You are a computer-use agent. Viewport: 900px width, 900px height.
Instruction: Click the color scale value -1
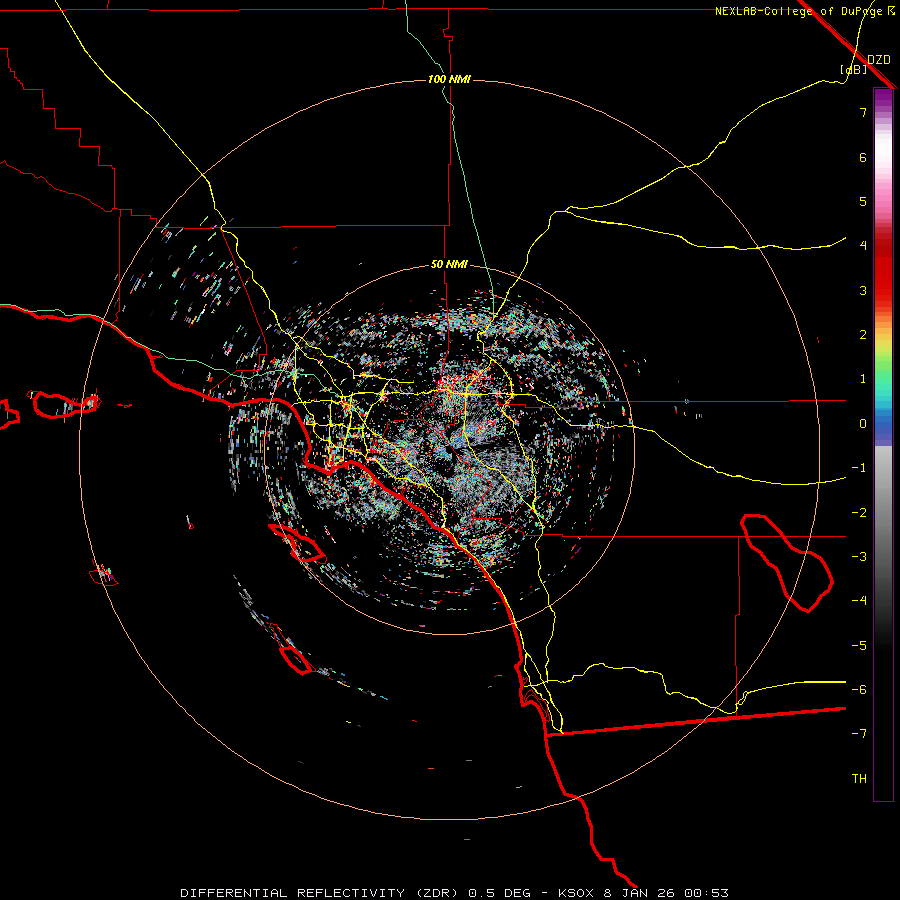click(859, 468)
